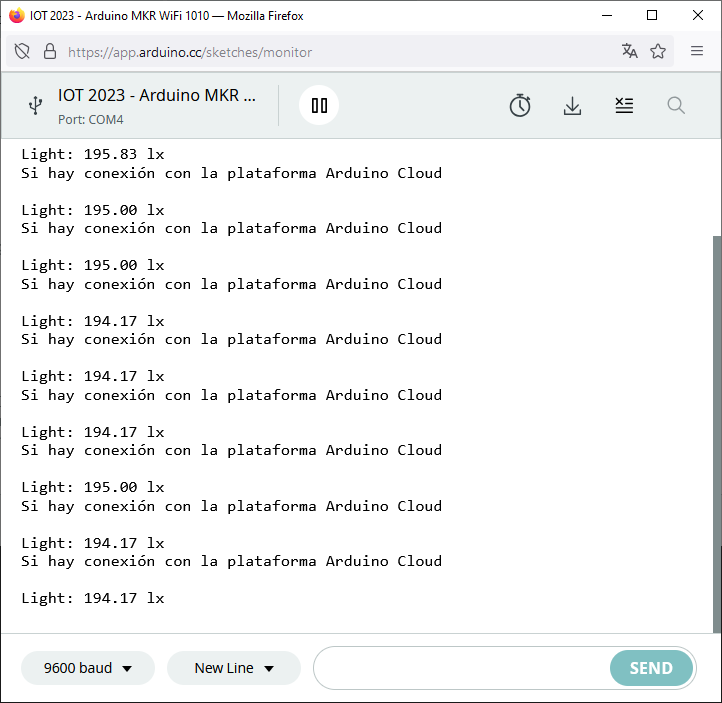Pause the serial monitor output
Screen dimensions: 722x703
click(319, 105)
